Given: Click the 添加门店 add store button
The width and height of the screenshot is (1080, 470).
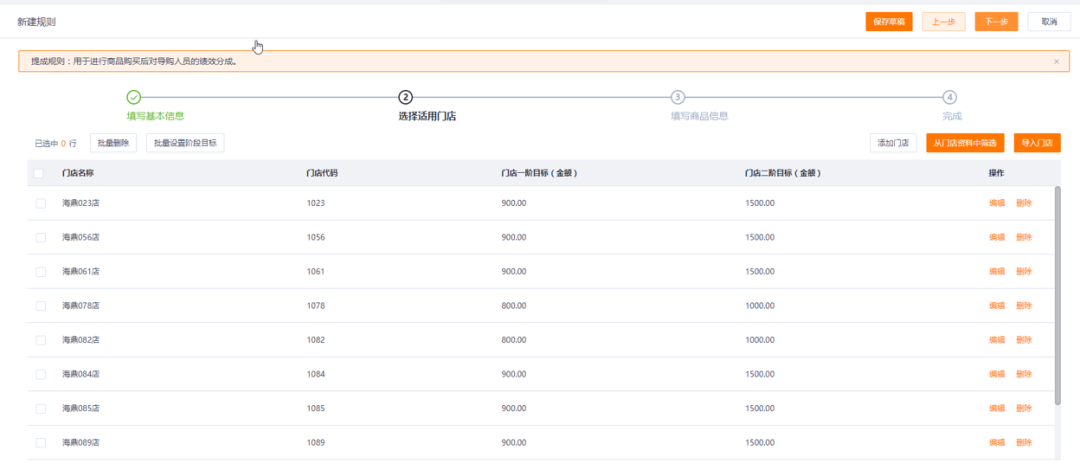Looking at the screenshot, I should pyautogui.click(x=893, y=143).
